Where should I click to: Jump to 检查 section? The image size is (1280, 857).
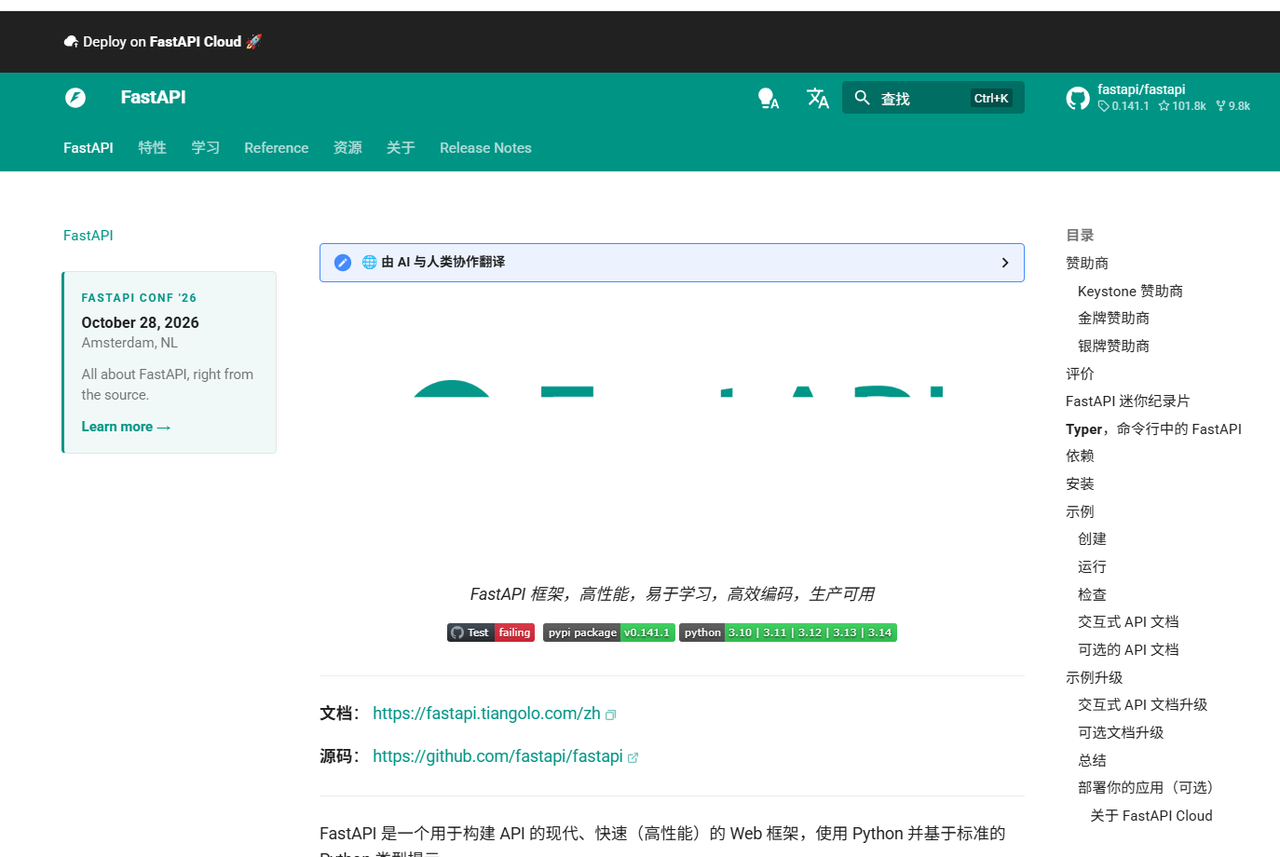click(x=1092, y=594)
